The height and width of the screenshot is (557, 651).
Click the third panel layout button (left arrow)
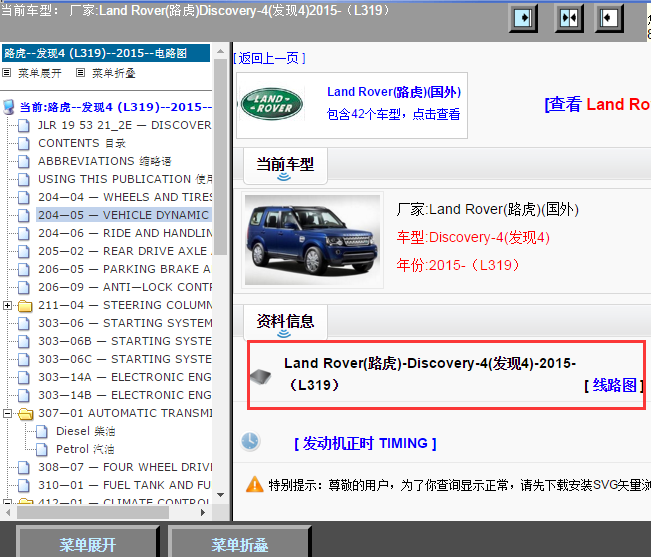point(609,18)
